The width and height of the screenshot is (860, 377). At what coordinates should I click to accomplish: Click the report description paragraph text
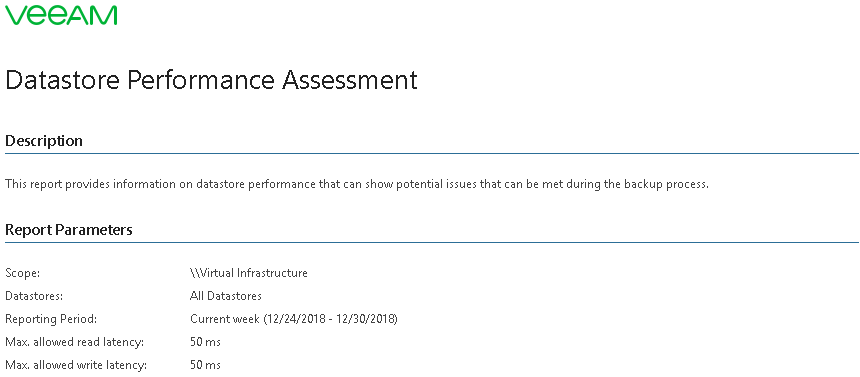[x=357, y=184]
